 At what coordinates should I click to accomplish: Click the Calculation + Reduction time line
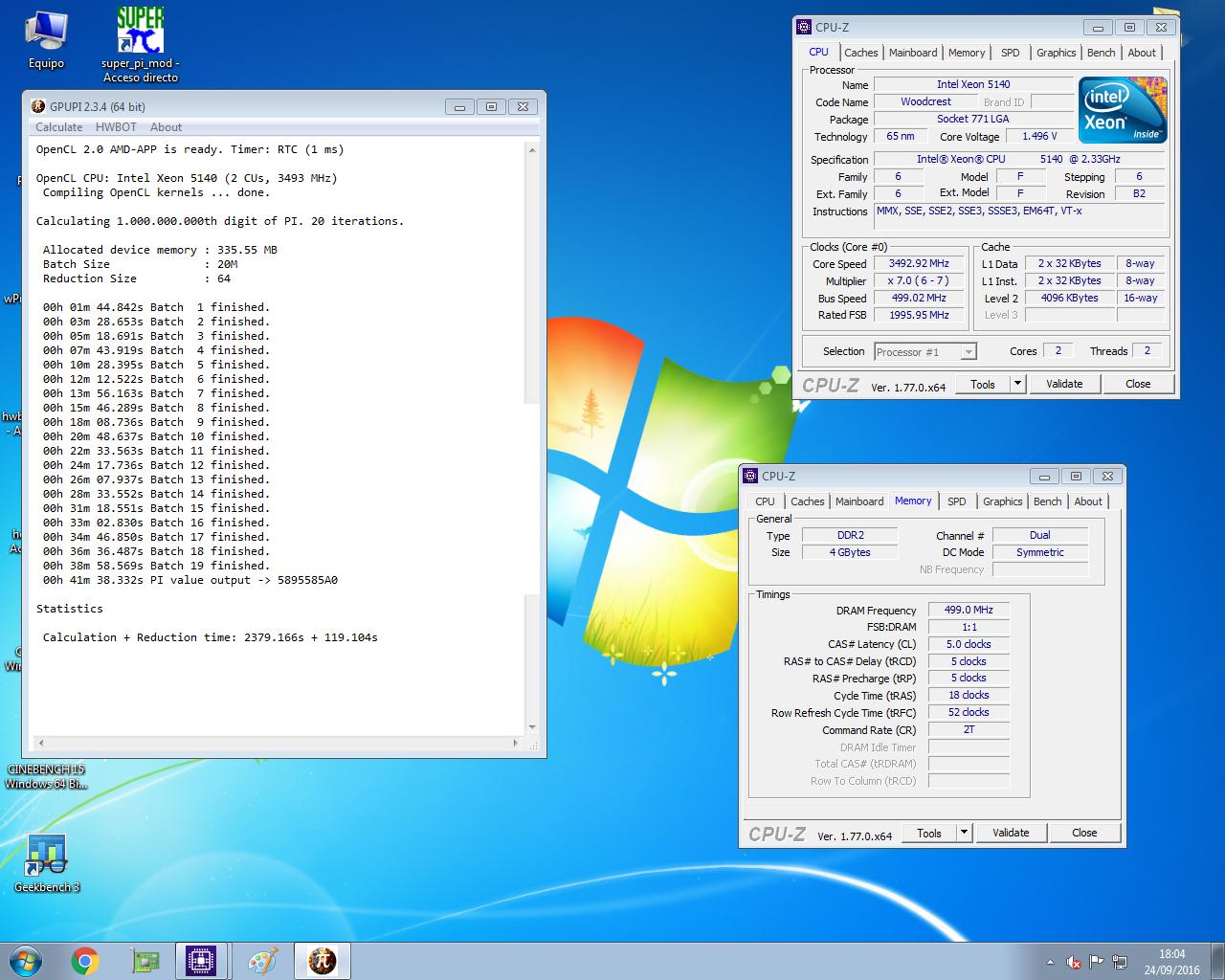coord(210,637)
